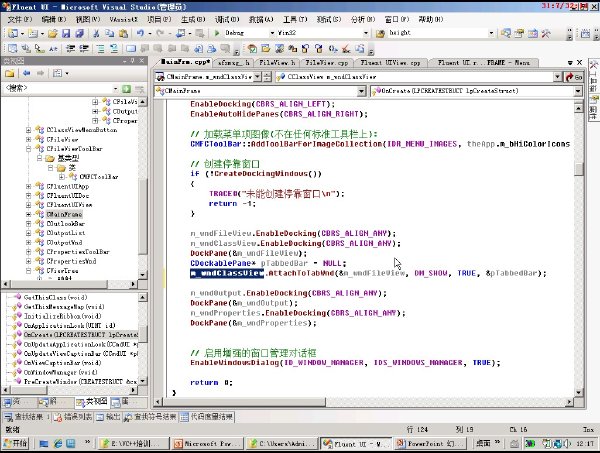Click the Uncomment Selection icon

pos(114,48)
